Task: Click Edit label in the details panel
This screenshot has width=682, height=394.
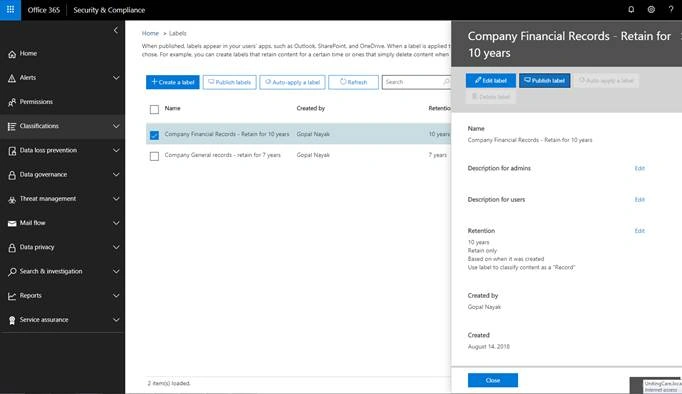Action: tap(491, 80)
